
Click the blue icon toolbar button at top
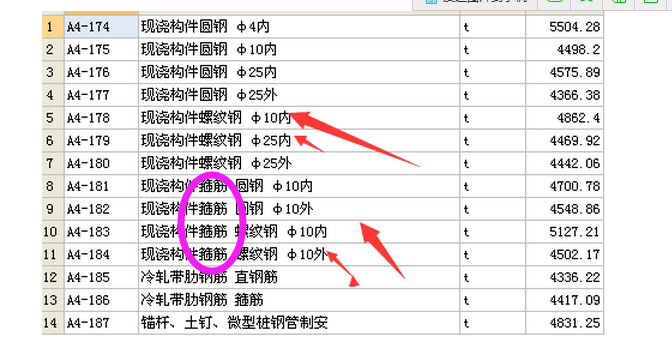tap(476, 2)
